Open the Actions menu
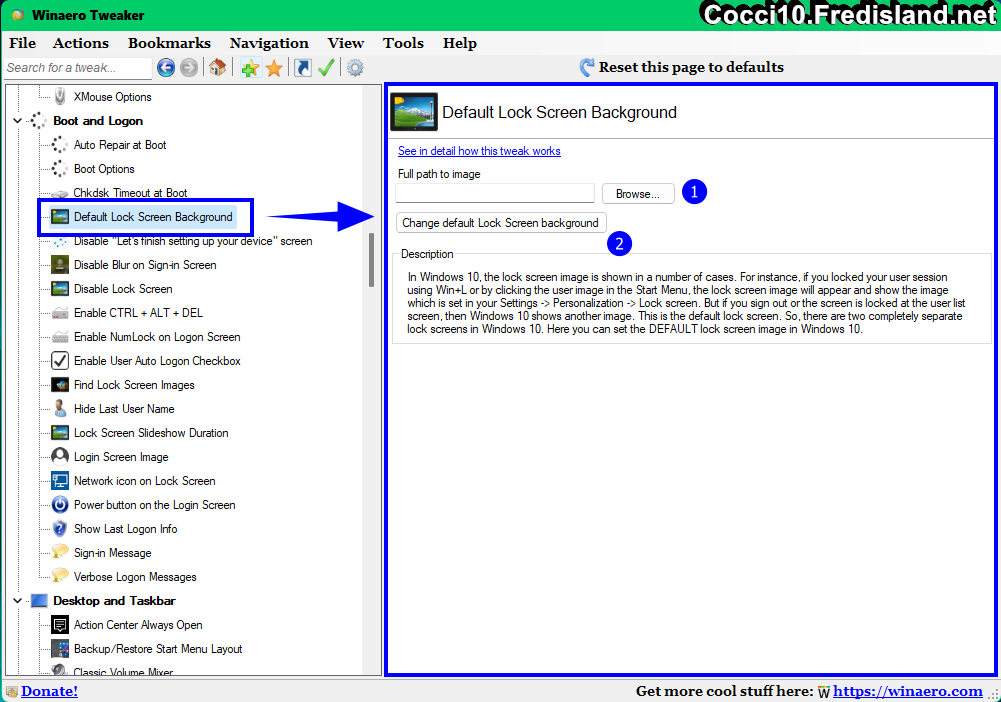1001x702 pixels. (x=80, y=43)
